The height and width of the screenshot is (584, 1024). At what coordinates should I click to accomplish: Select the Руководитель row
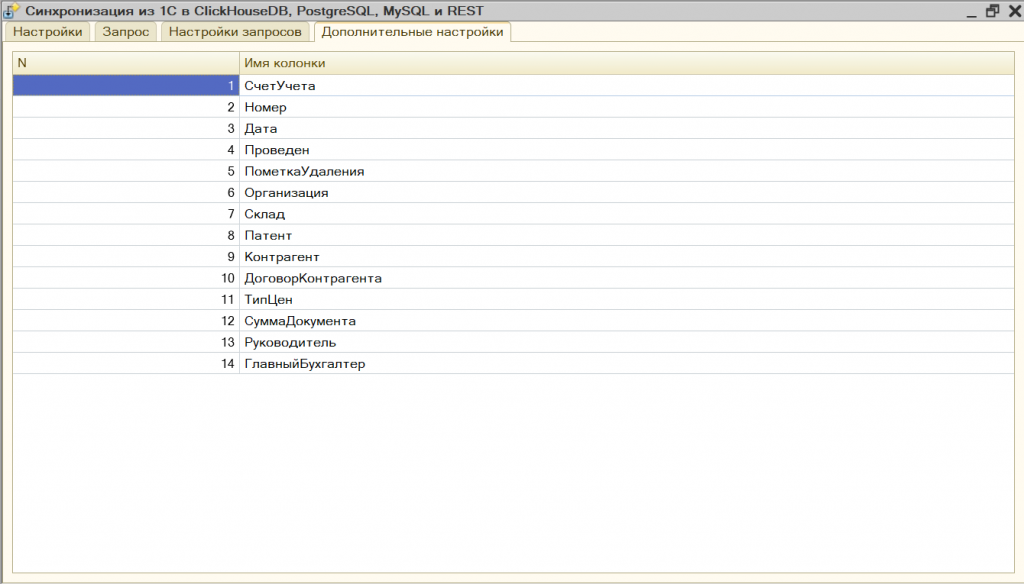tap(513, 342)
